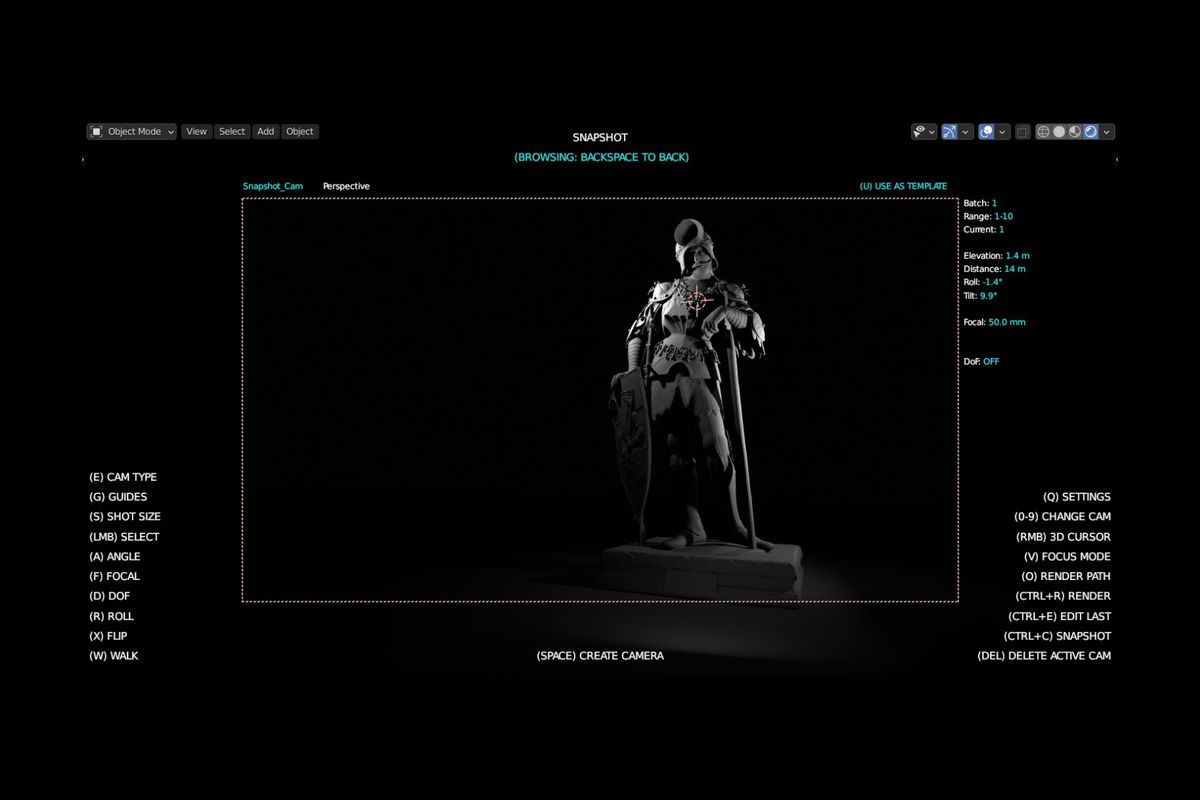Select material preview shading mode
The width and height of the screenshot is (1200, 800).
[x=1075, y=131]
